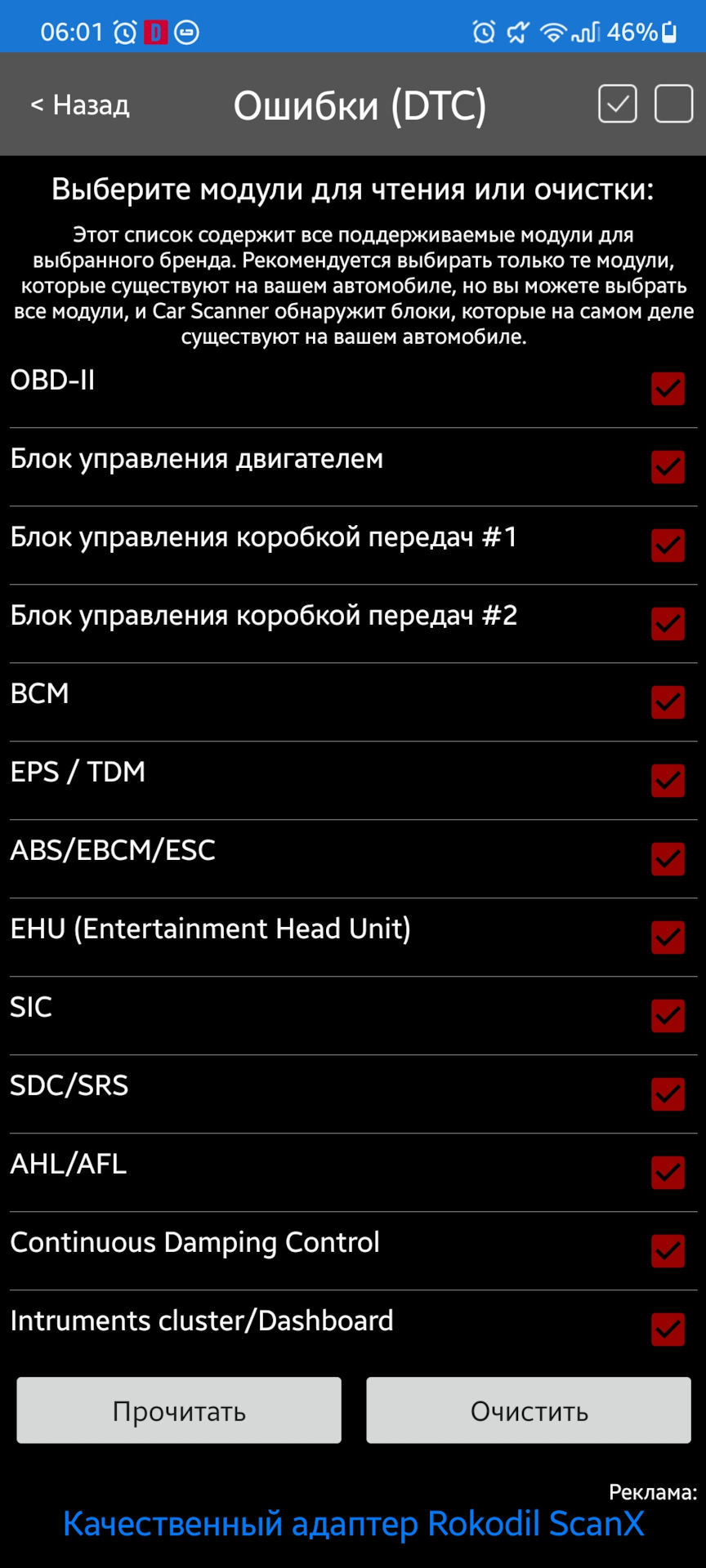
Task: Disable the BCM module checkbox
Action: (x=668, y=702)
